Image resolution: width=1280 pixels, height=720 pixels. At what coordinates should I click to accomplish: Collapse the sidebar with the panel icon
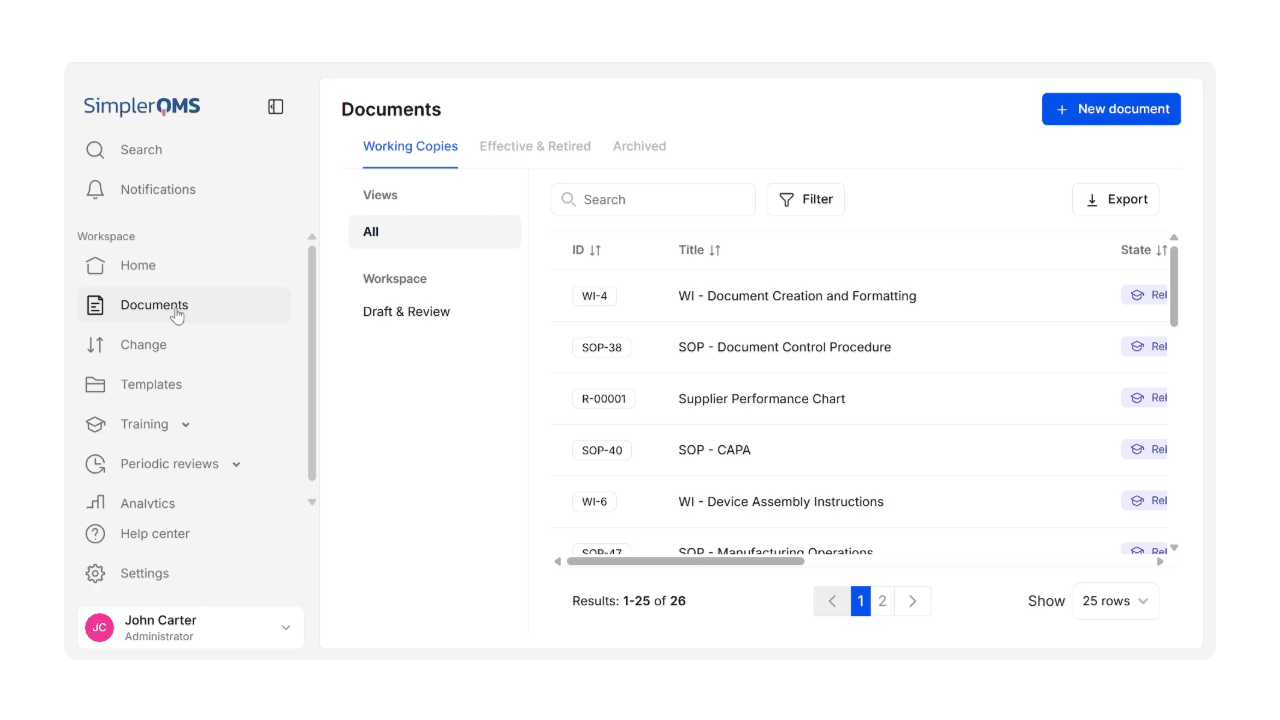coord(276,107)
